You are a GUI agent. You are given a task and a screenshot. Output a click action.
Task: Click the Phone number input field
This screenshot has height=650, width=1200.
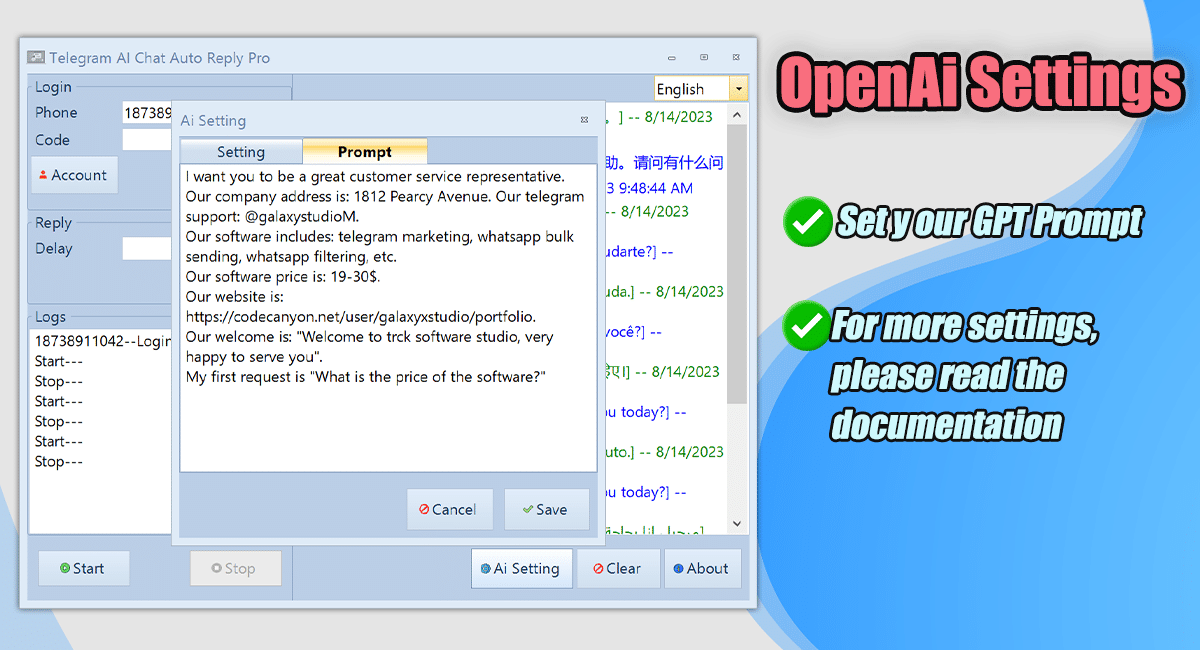(146, 113)
